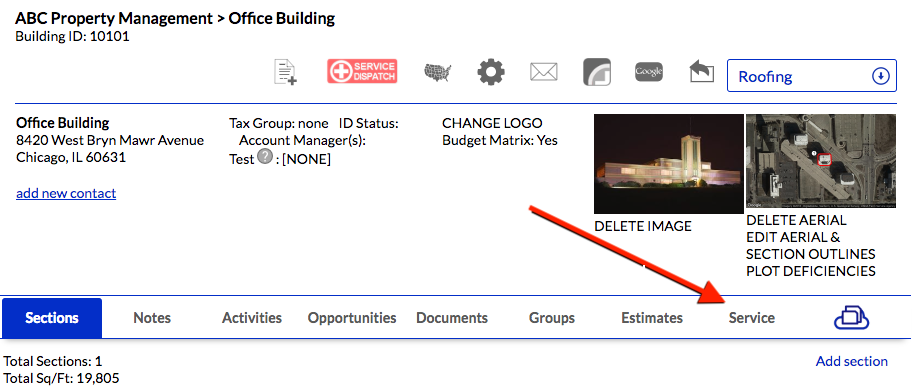Viewport: 912px width, 390px height.
Task: Click Total Sq/Ft: 19,805 text
Action: (x=61, y=378)
